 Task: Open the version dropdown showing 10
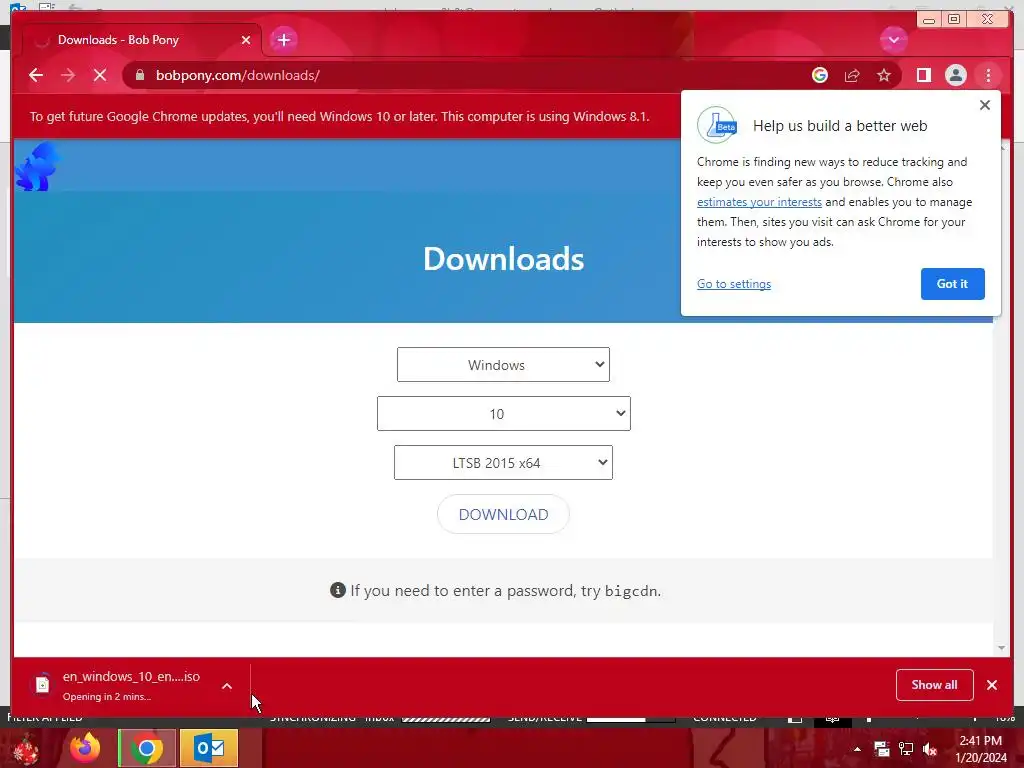[504, 413]
